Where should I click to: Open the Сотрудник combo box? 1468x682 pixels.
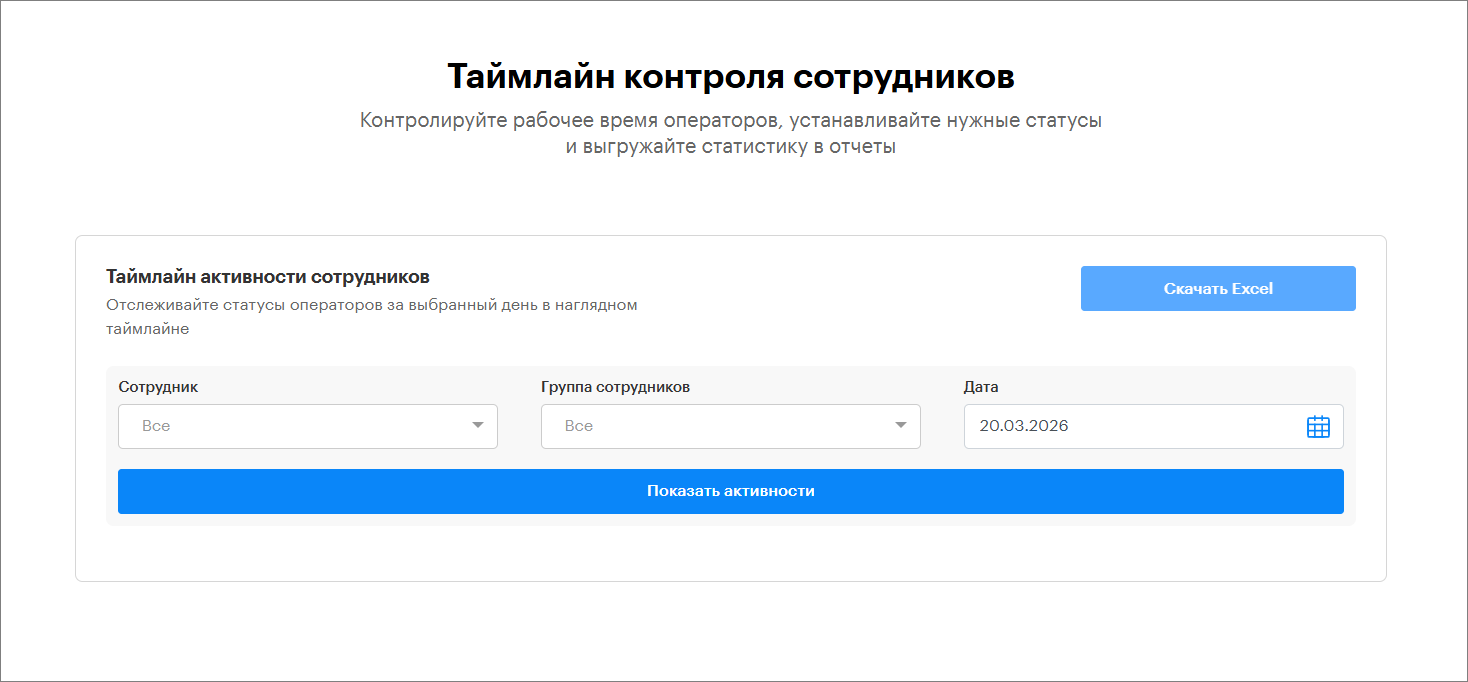click(300, 427)
